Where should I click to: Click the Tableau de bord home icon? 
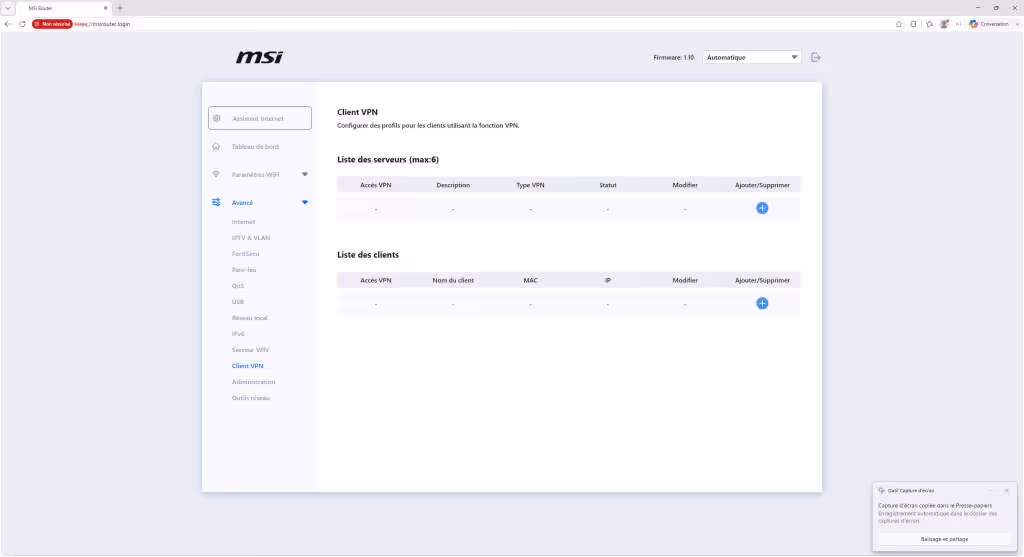216,147
